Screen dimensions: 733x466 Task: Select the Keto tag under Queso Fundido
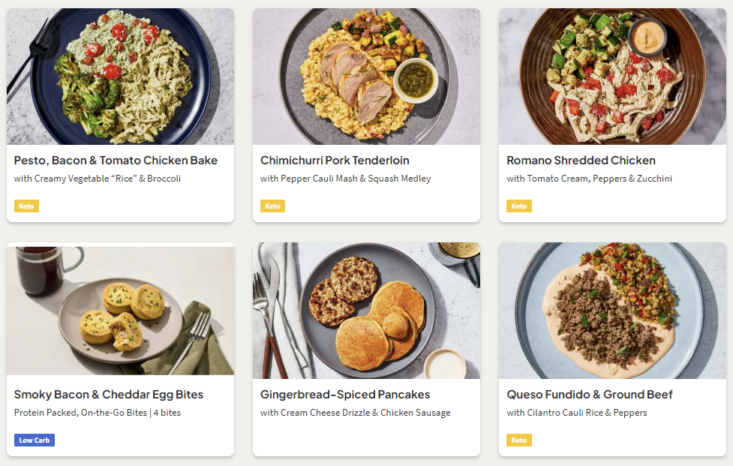point(518,440)
